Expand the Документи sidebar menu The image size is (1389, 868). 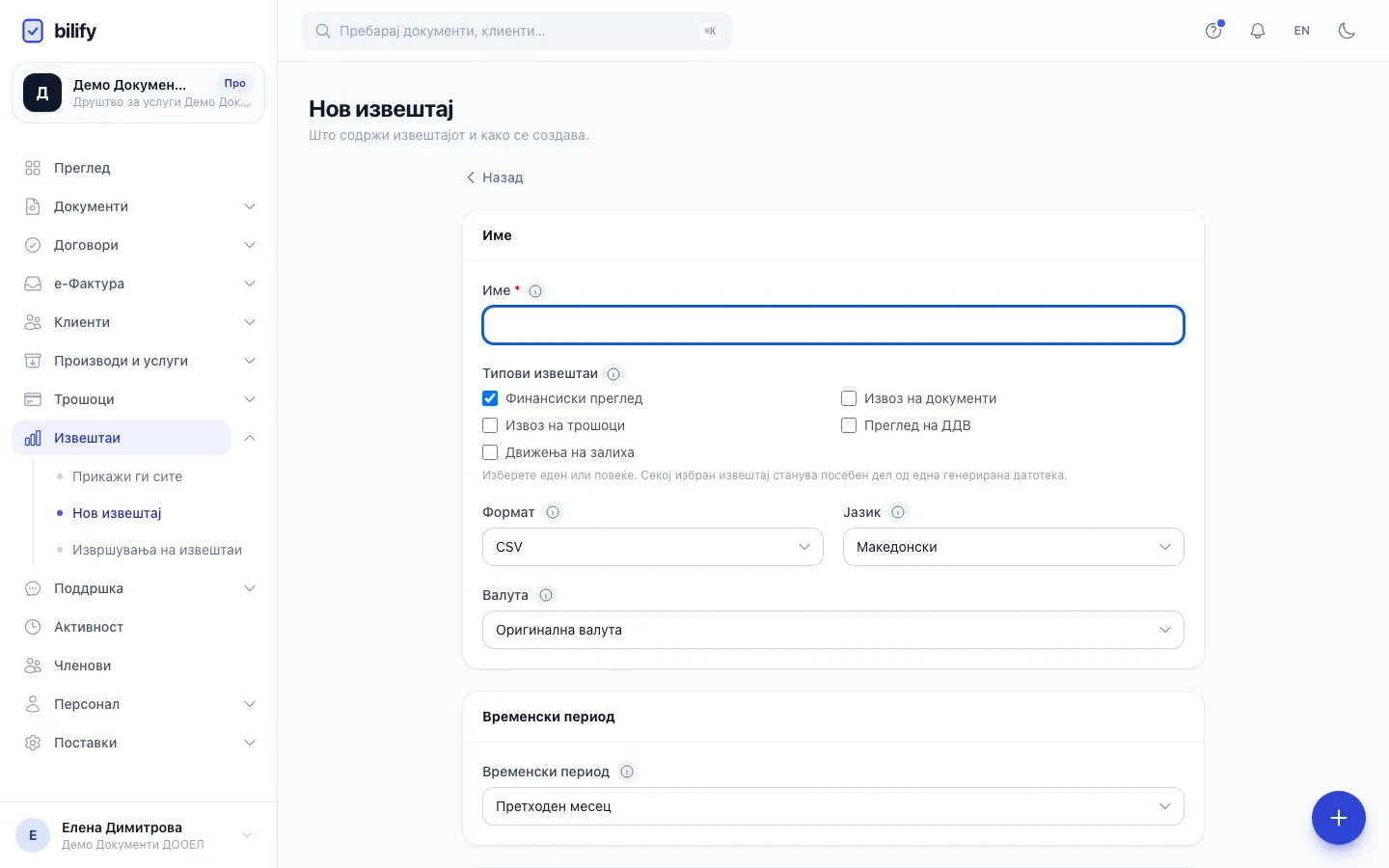pos(139,206)
